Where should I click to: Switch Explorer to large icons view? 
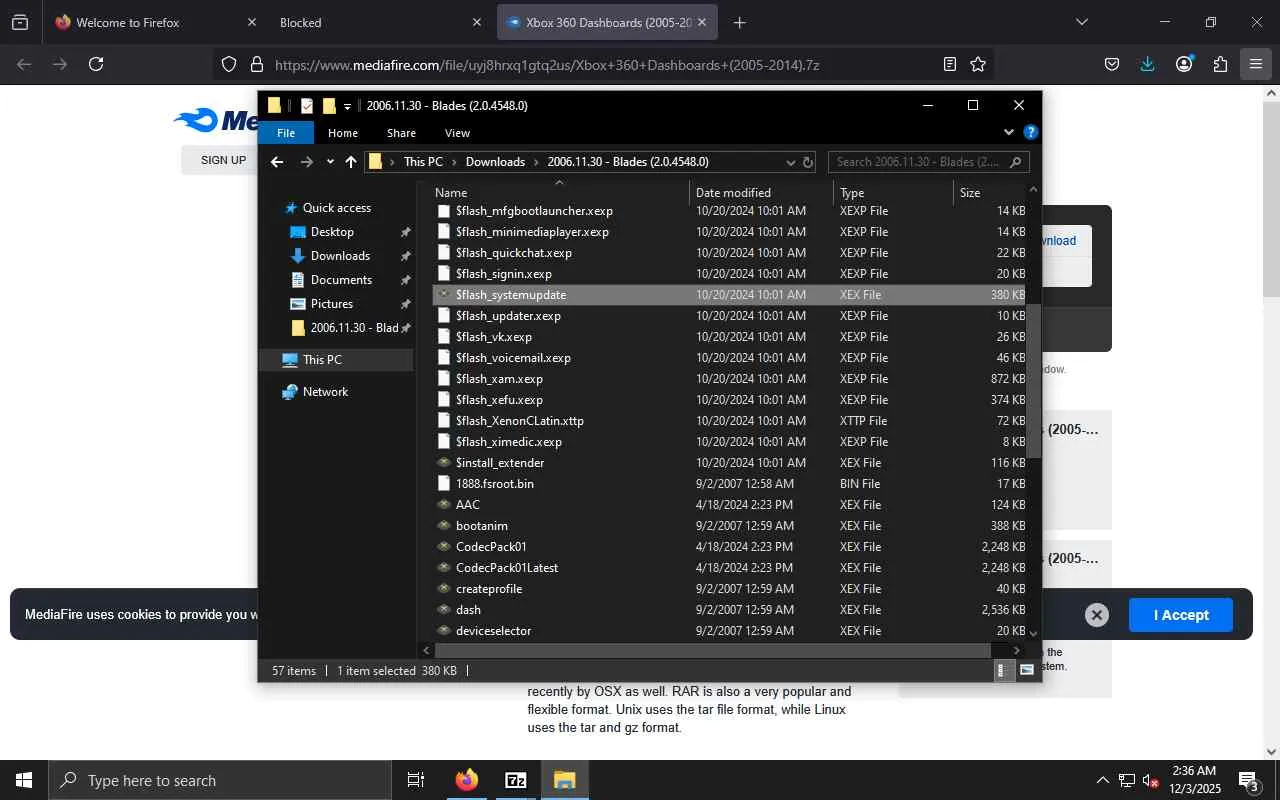[1026, 671]
